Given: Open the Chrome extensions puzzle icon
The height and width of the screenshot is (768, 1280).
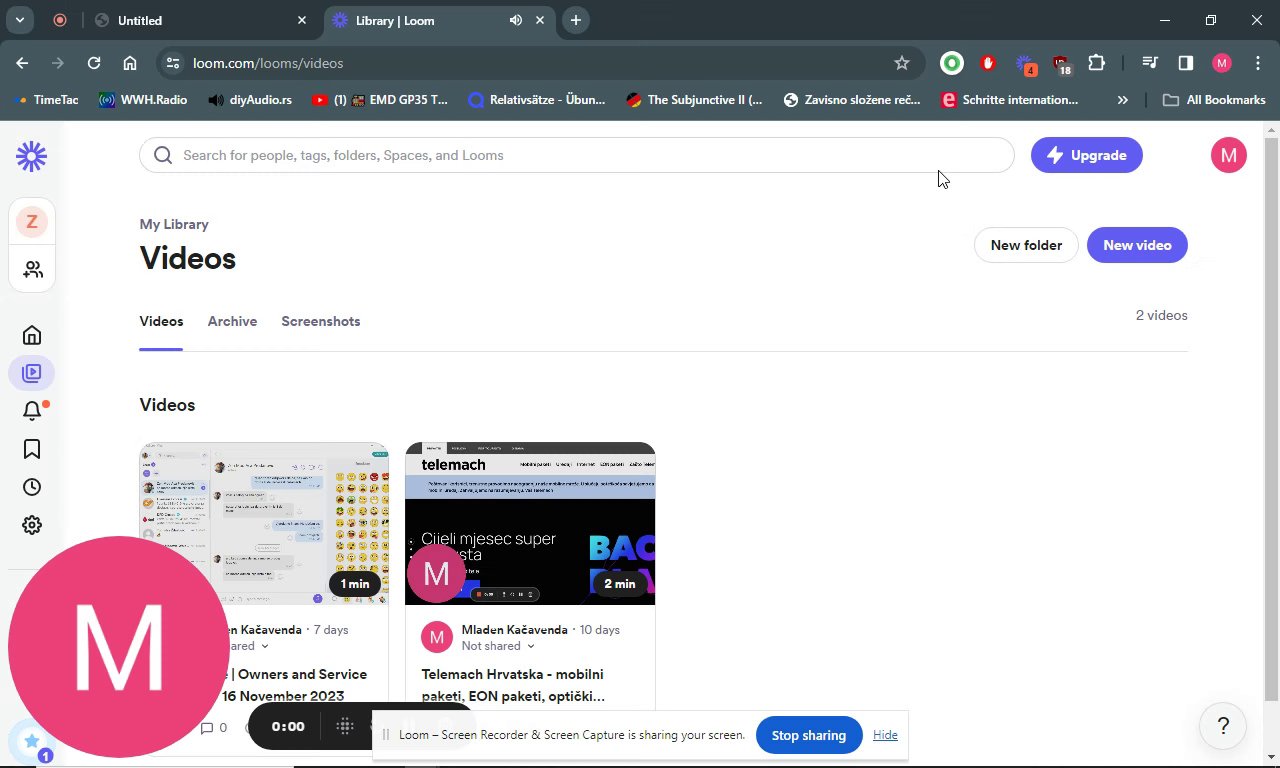Looking at the screenshot, I should tap(1097, 63).
